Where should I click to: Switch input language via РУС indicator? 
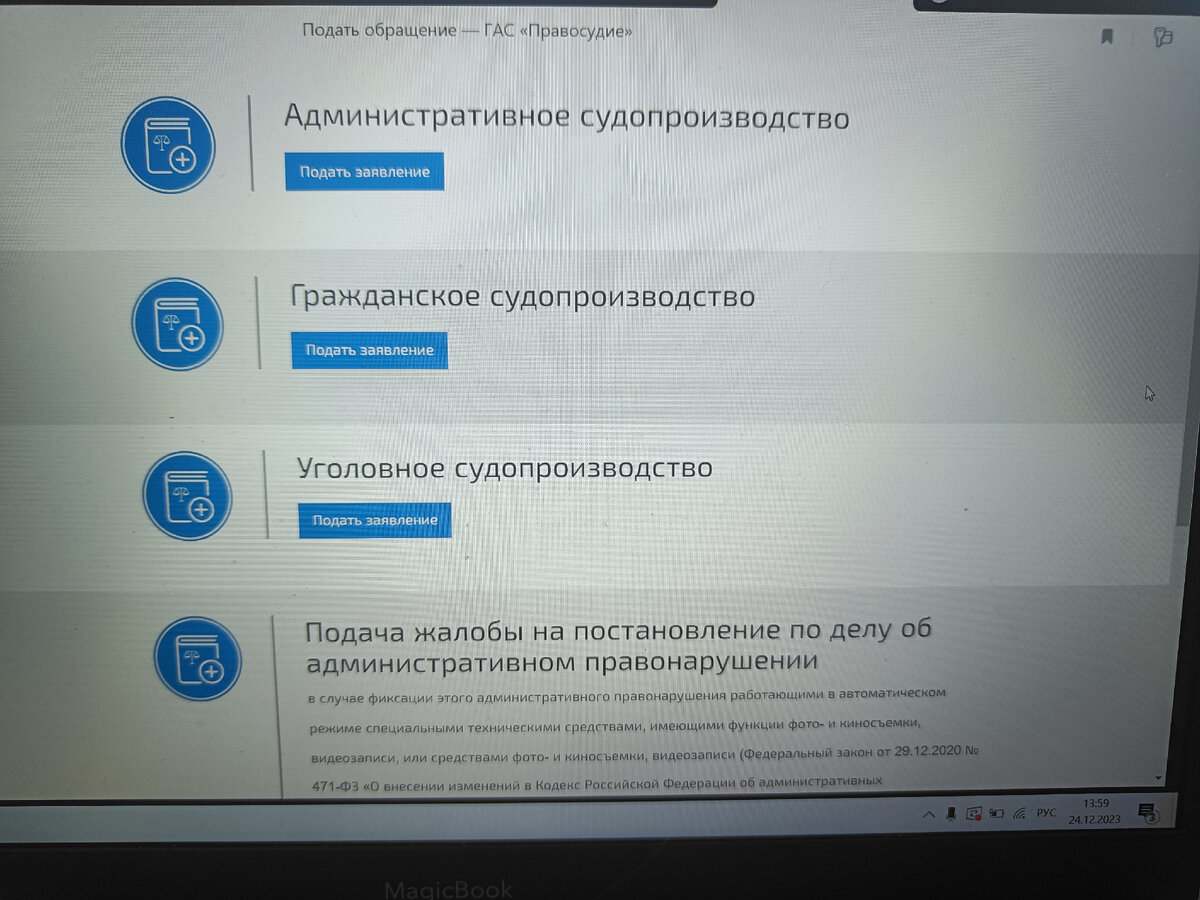point(1046,813)
